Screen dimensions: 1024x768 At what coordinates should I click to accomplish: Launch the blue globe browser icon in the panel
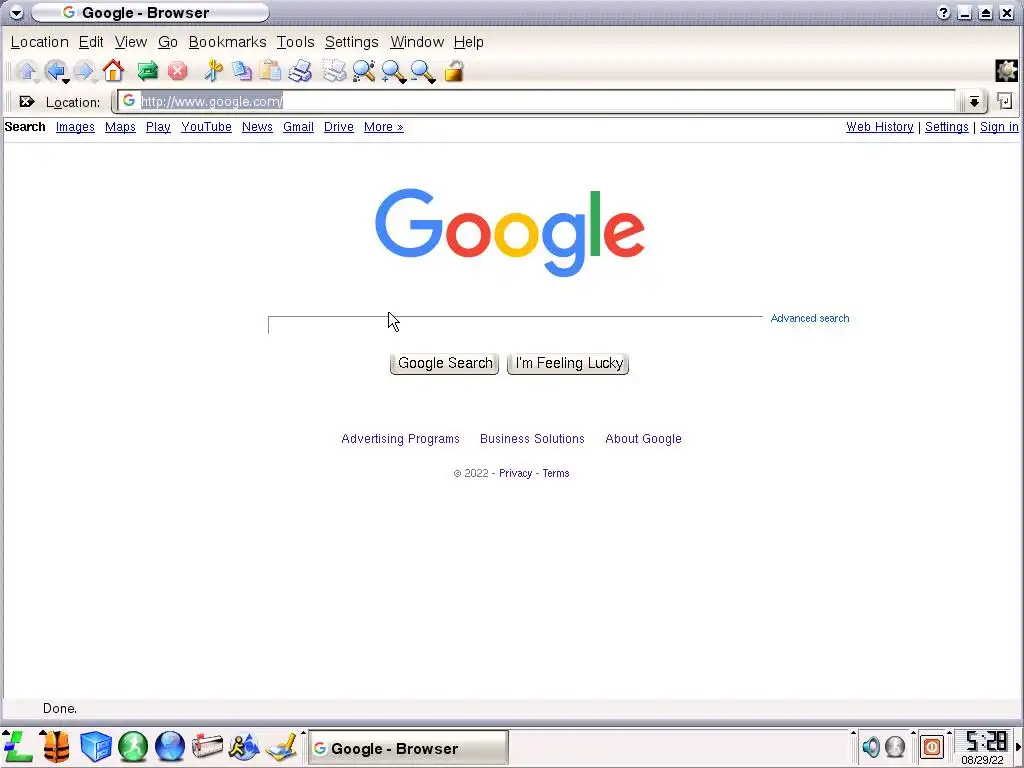point(170,746)
